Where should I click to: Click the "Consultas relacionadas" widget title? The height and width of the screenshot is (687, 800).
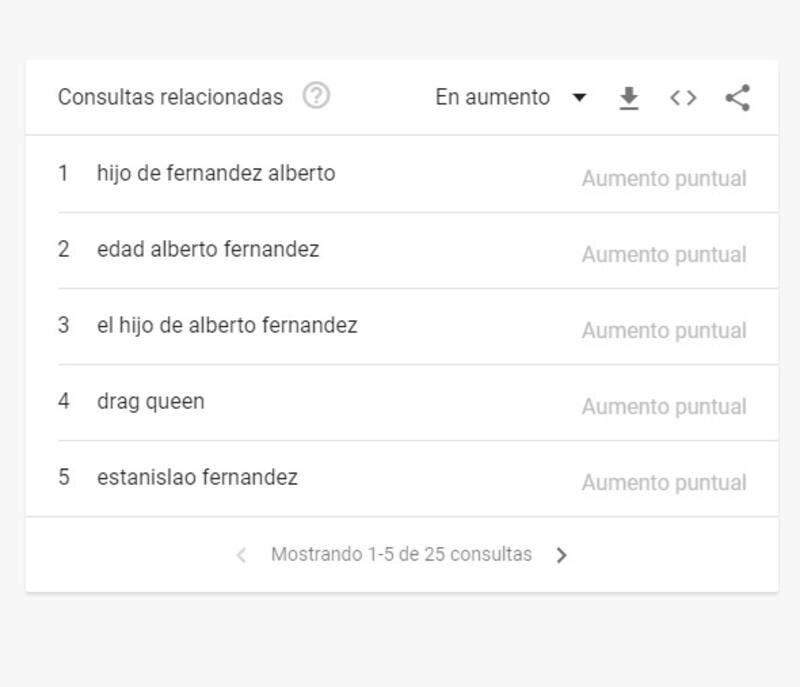(x=170, y=97)
